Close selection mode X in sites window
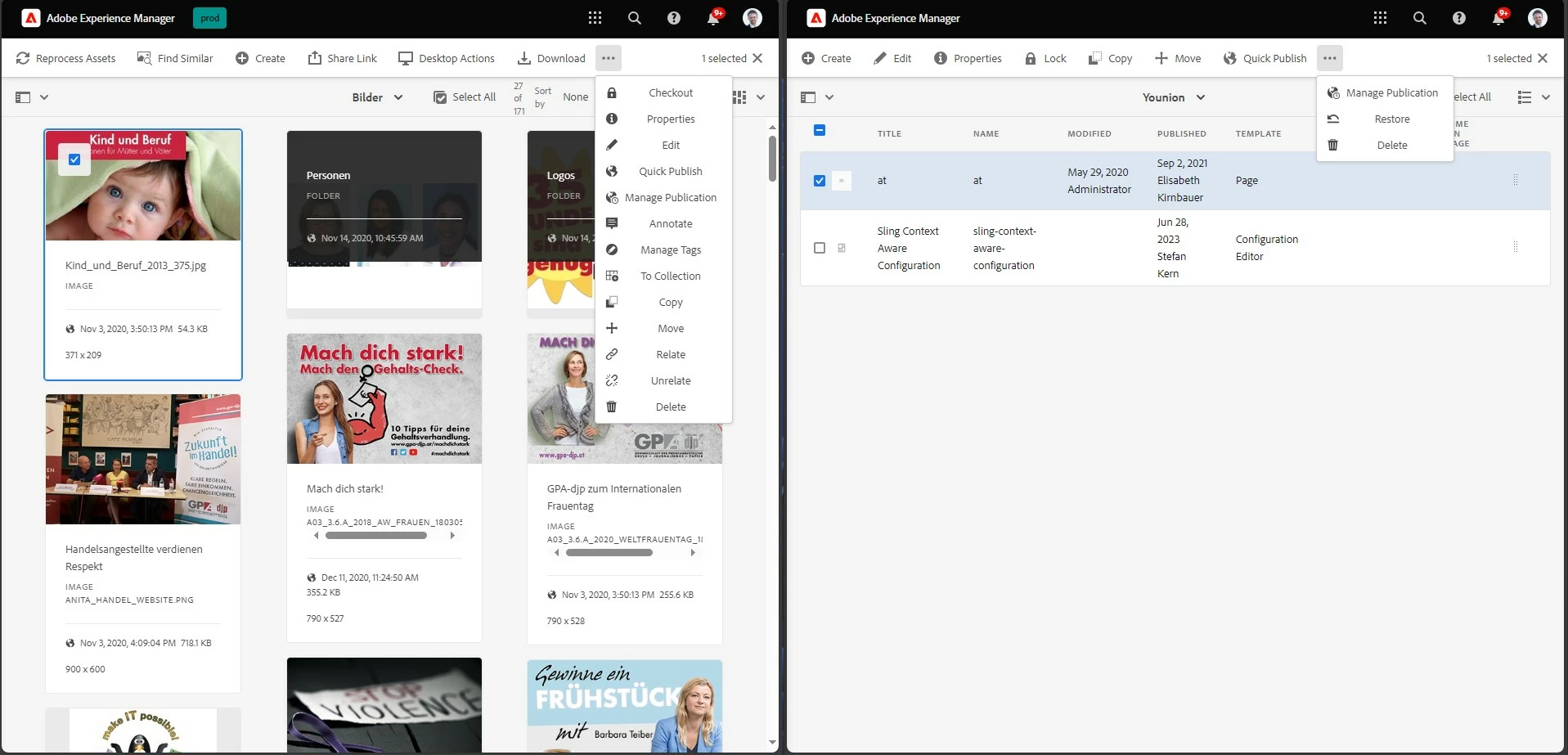Image resolution: width=1568 pixels, height=755 pixels. 1543,58
